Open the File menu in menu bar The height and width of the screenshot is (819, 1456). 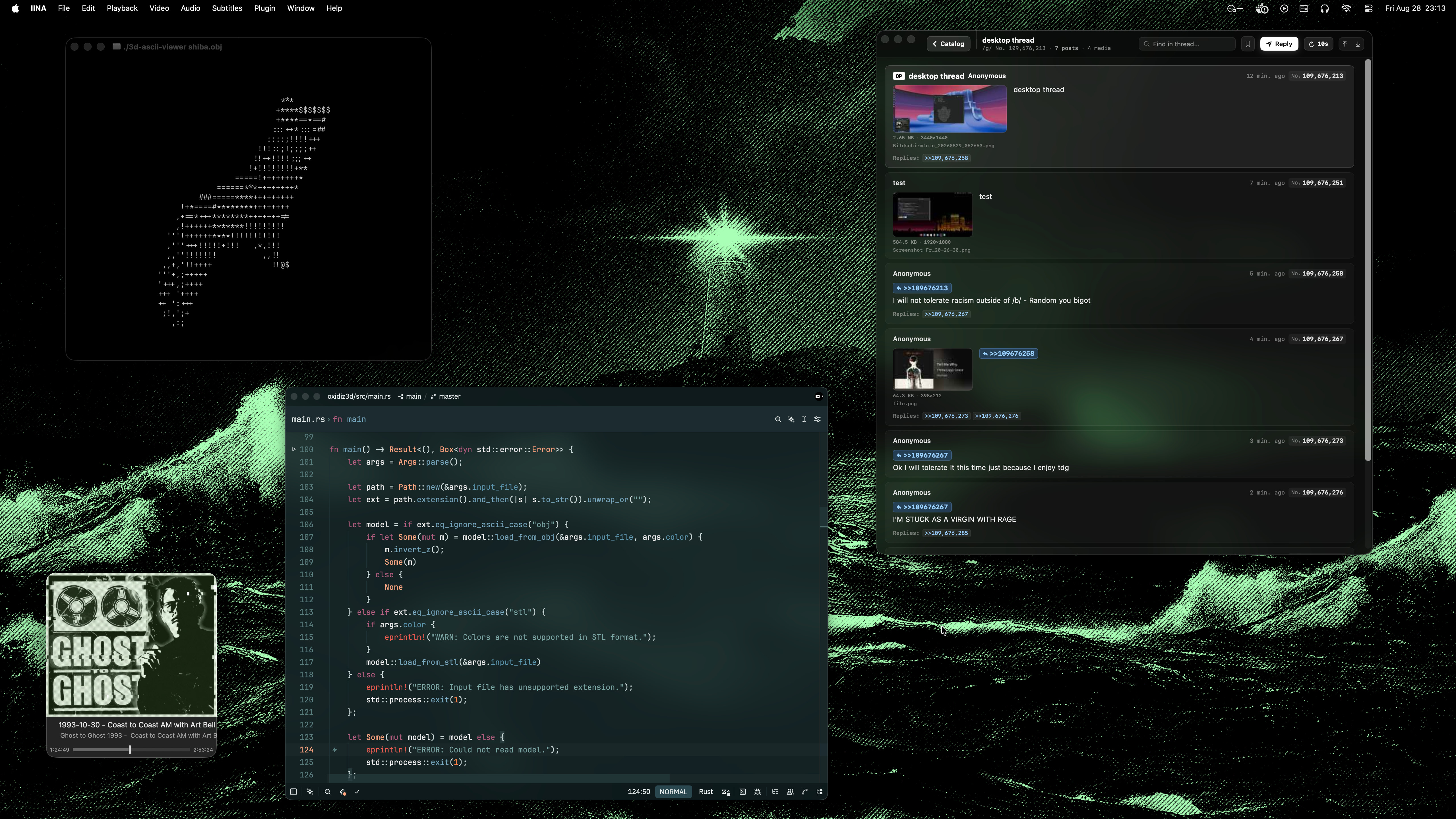[x=64, y=9]
